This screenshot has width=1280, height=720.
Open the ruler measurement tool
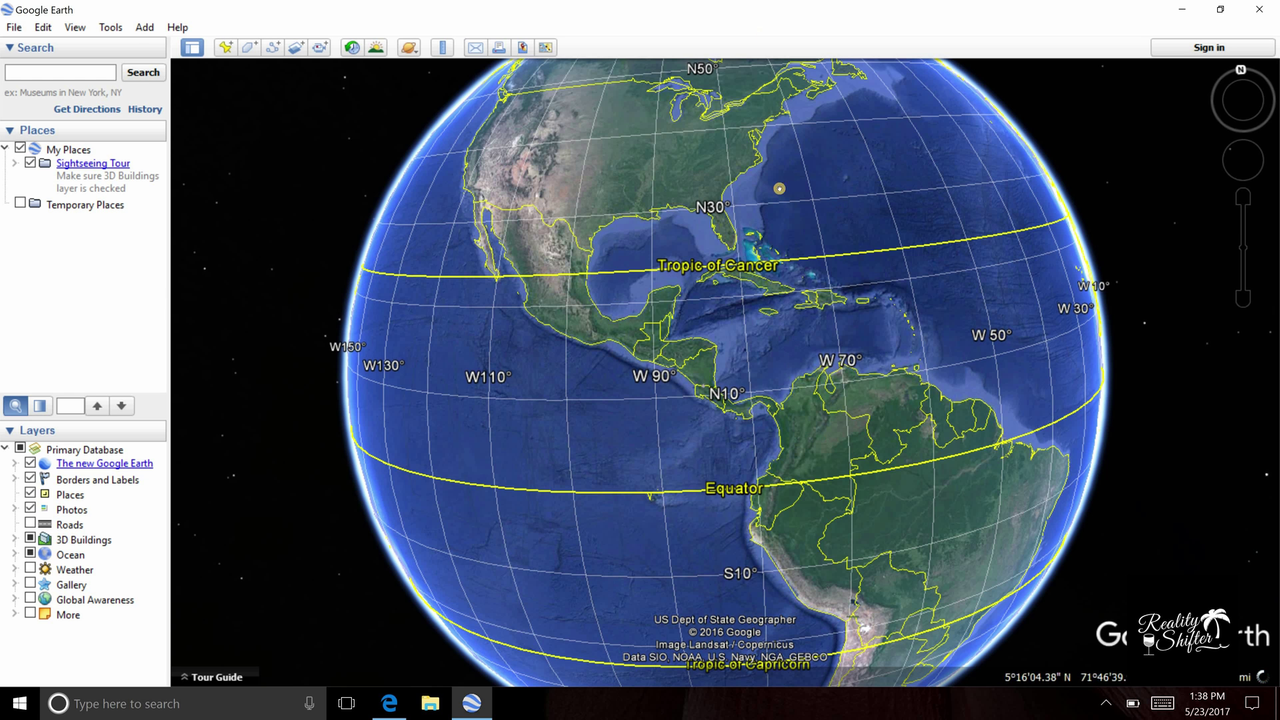(441, 48)
